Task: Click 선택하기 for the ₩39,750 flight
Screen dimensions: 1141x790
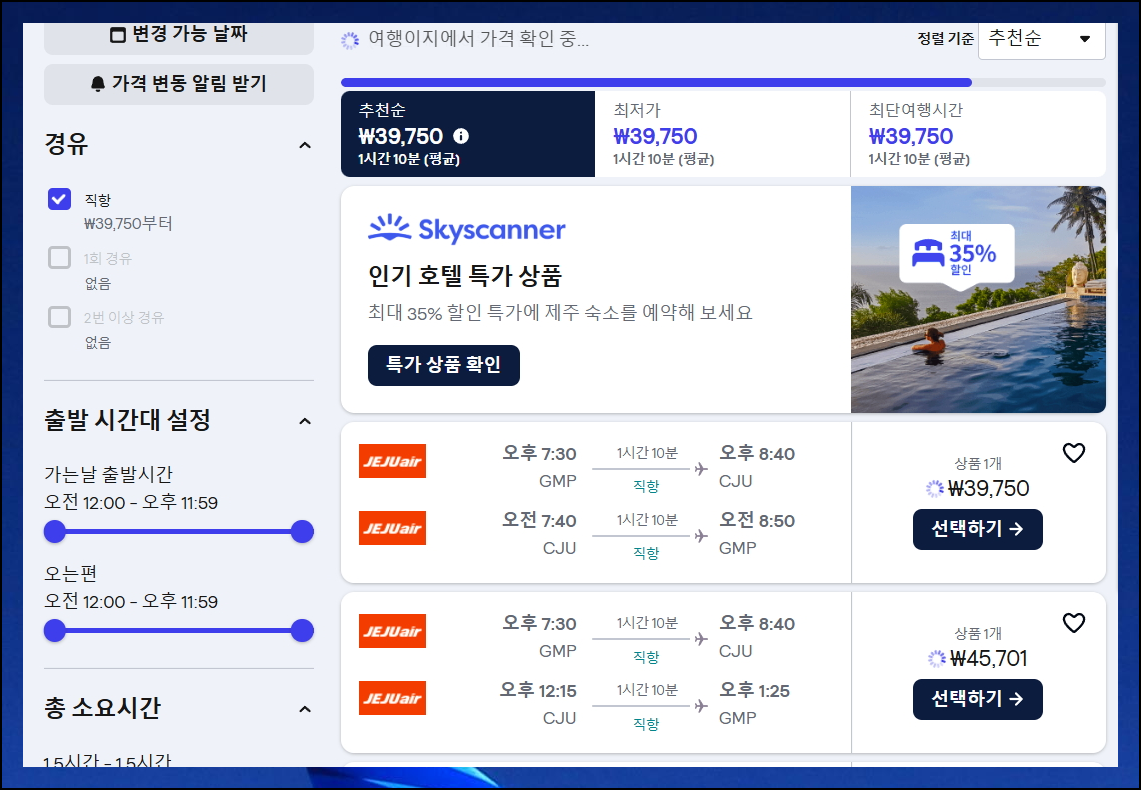Action: [x=978, y=530]
